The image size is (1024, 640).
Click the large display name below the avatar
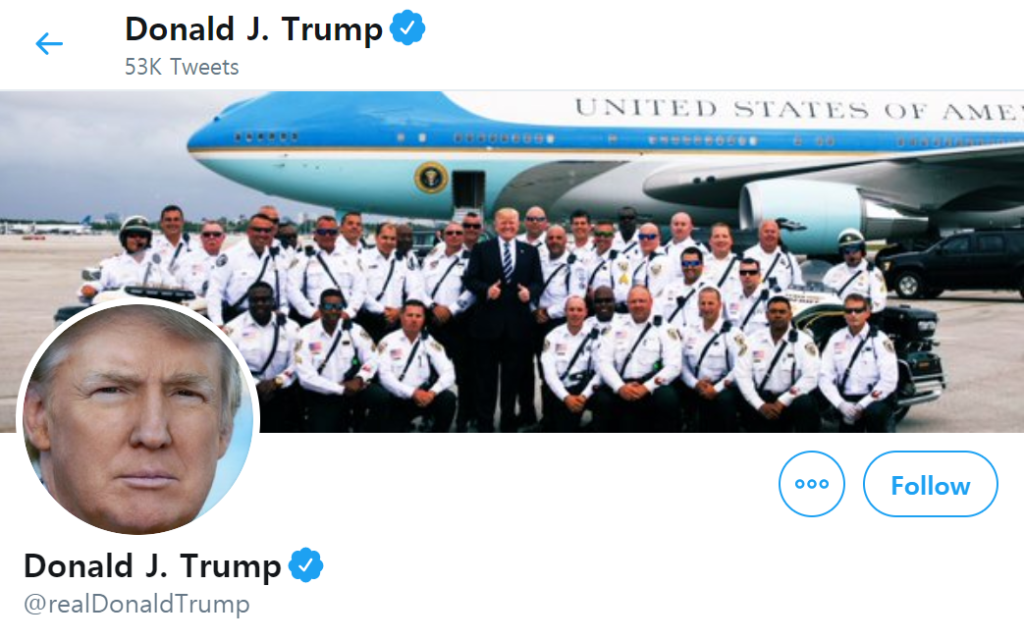tap(152, 566)
